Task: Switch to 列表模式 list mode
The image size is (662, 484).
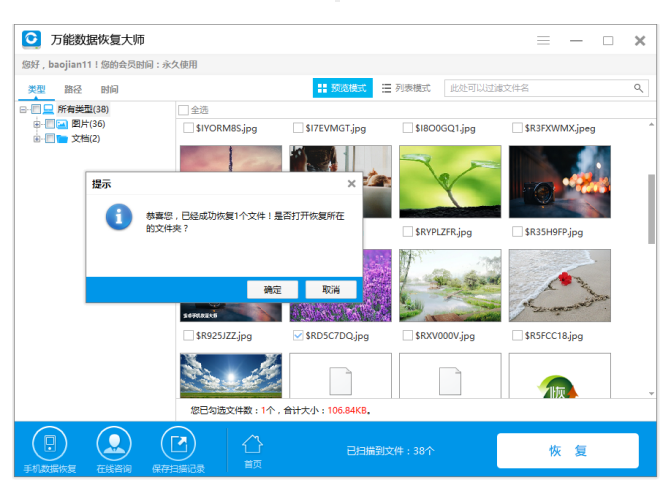Action: (405, 88)
